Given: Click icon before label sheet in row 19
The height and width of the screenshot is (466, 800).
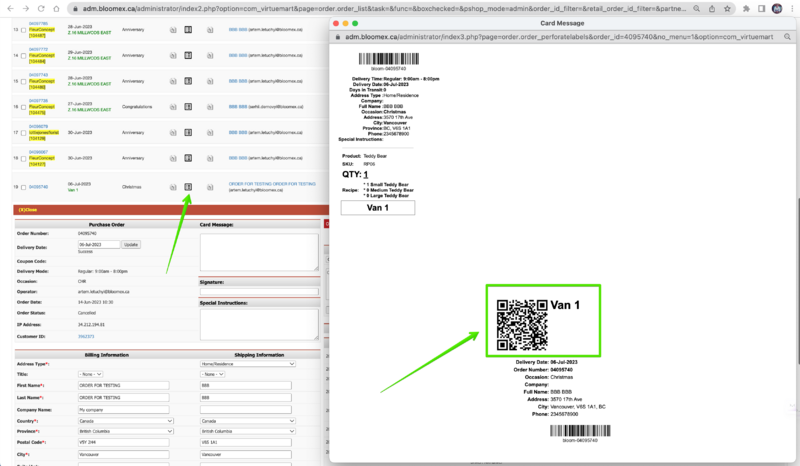Looking at the screenshot, I should tap(173, 187).
